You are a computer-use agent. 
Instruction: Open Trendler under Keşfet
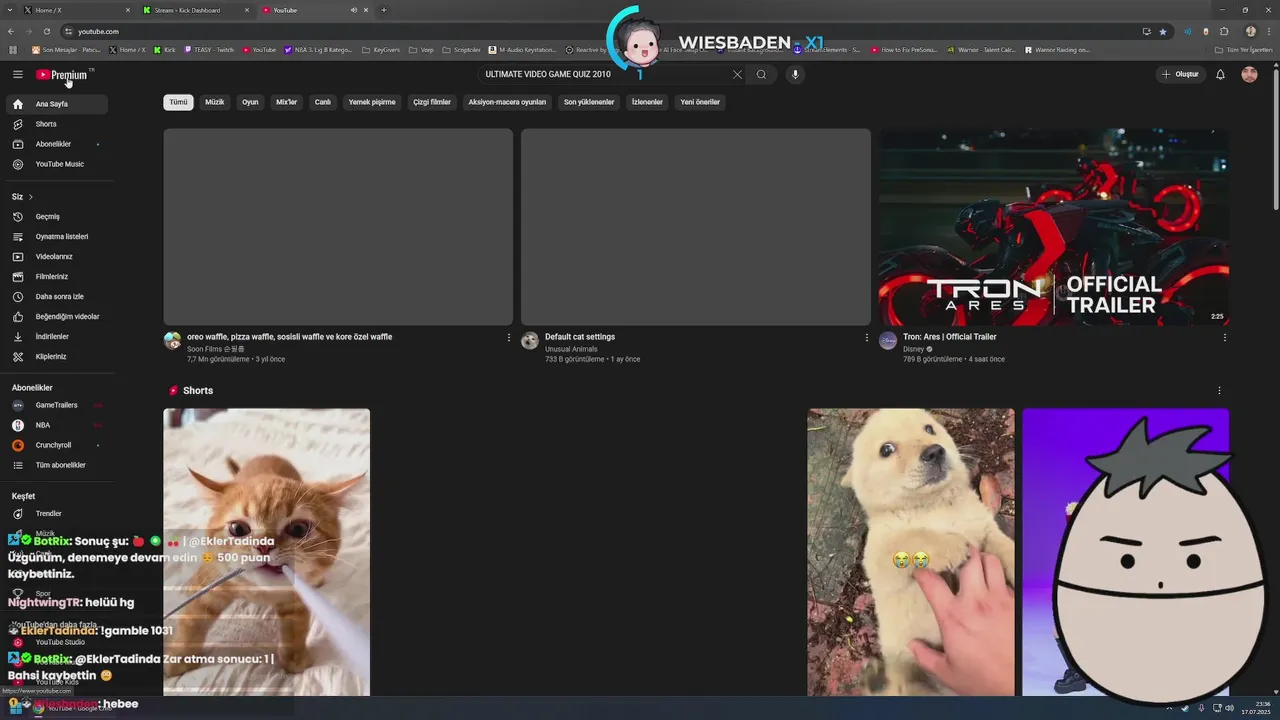(x=57, y=514)
